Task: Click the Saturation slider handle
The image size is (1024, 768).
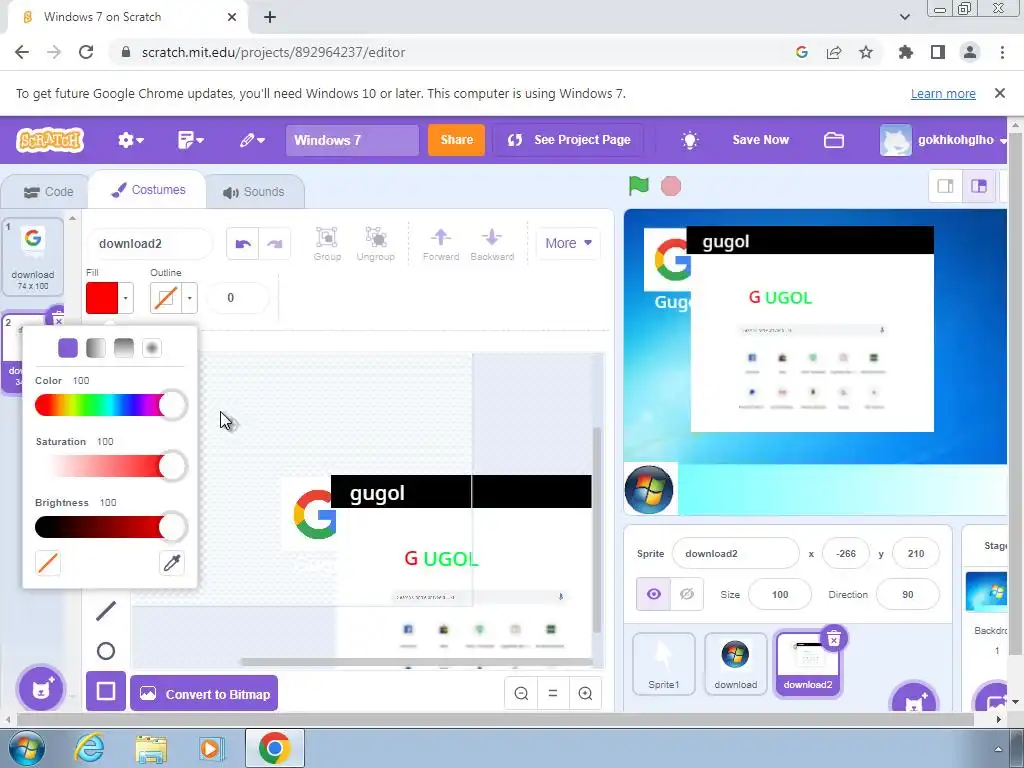Action: click(x=172, y=466)
